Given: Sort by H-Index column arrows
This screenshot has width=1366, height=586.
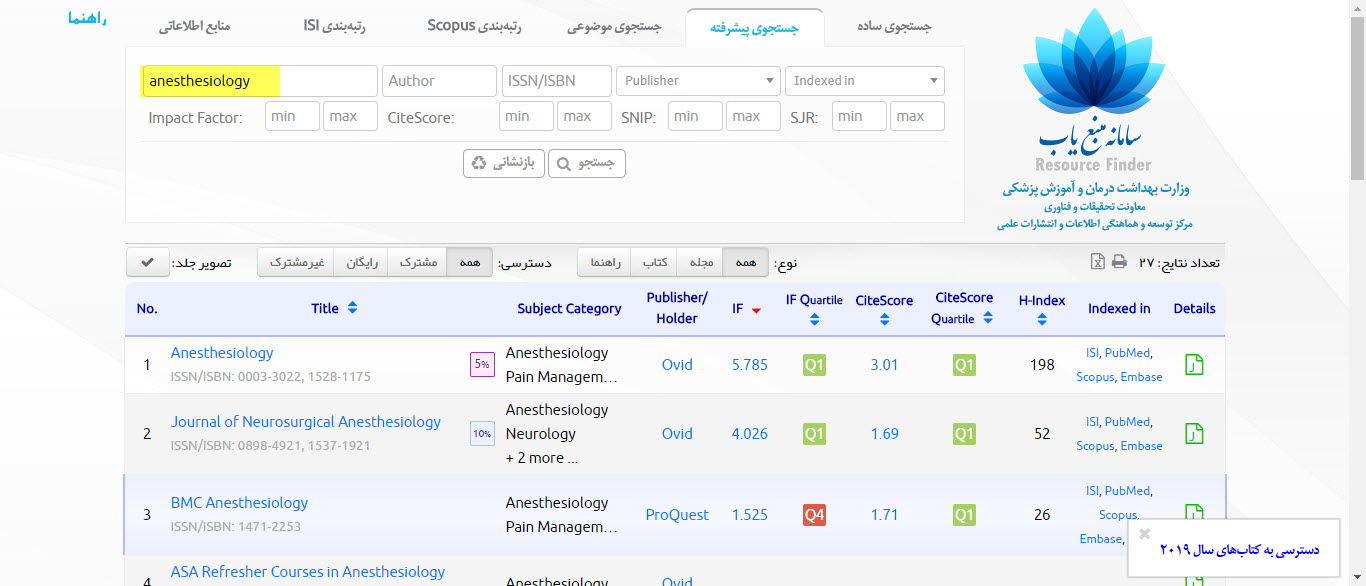Looking at the screenshot, I should pos(1042,320).
